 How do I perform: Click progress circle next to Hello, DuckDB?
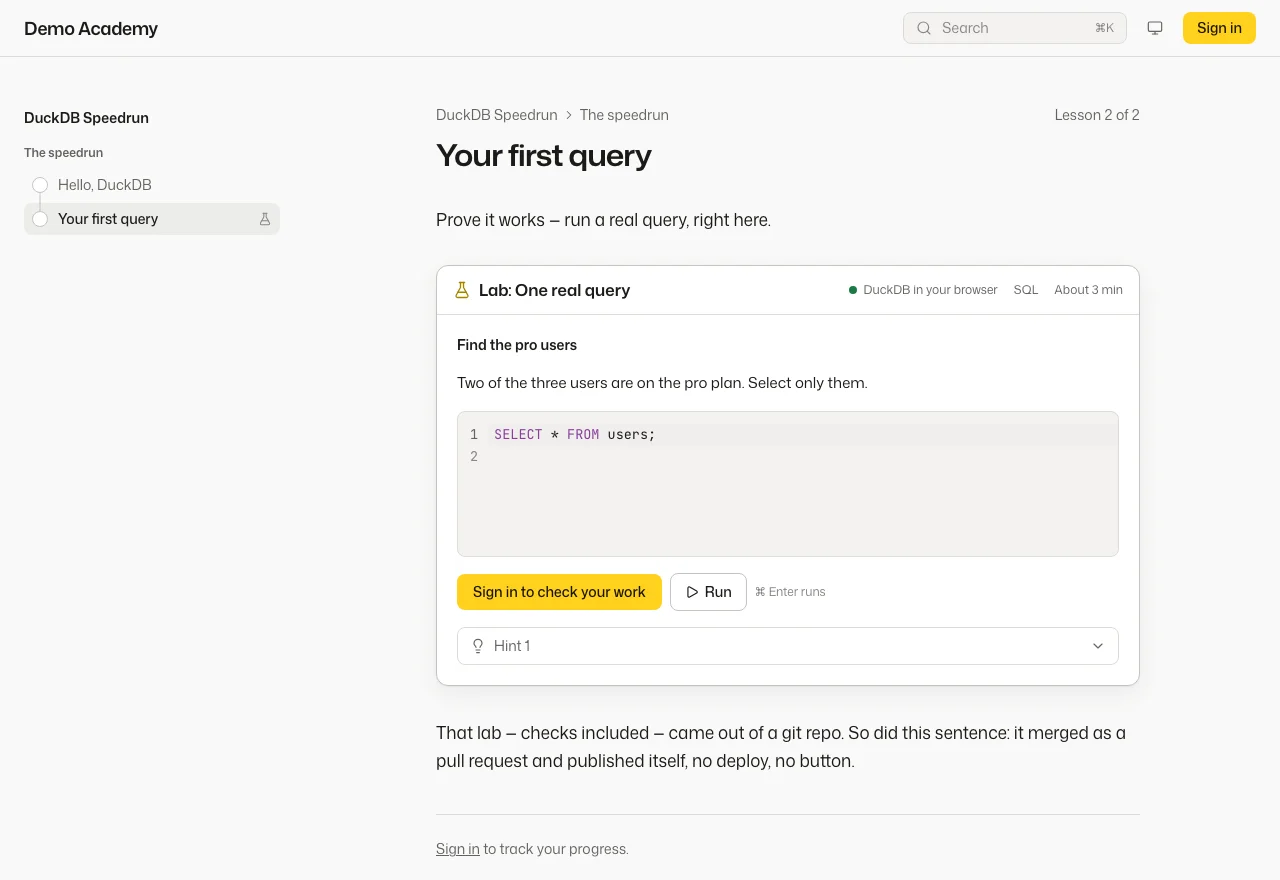(x=40, y=185)
